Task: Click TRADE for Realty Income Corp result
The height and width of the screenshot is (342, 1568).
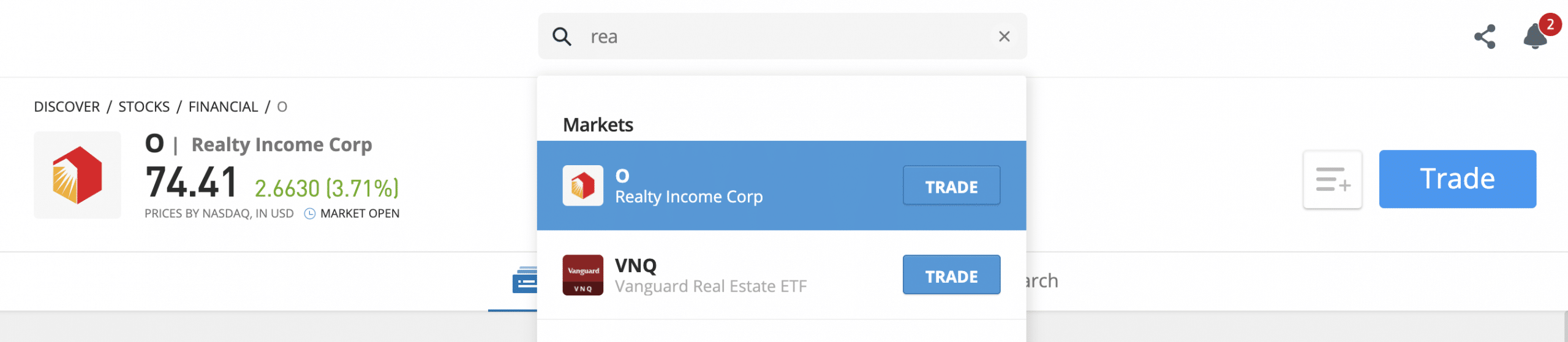Action: point(951,185)
